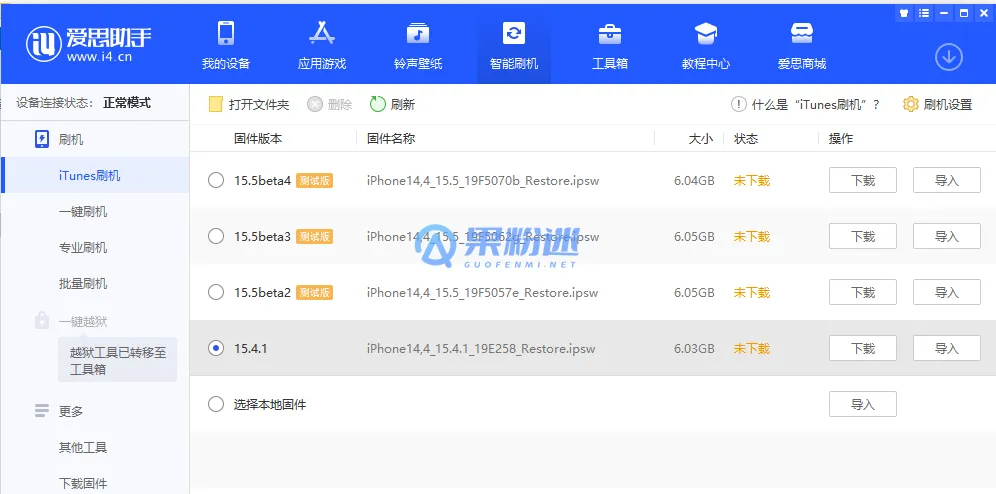Click 导入 for 15.5beta4 firmware
The width and height of the screenshot is (996, 494).
point(946,180)
